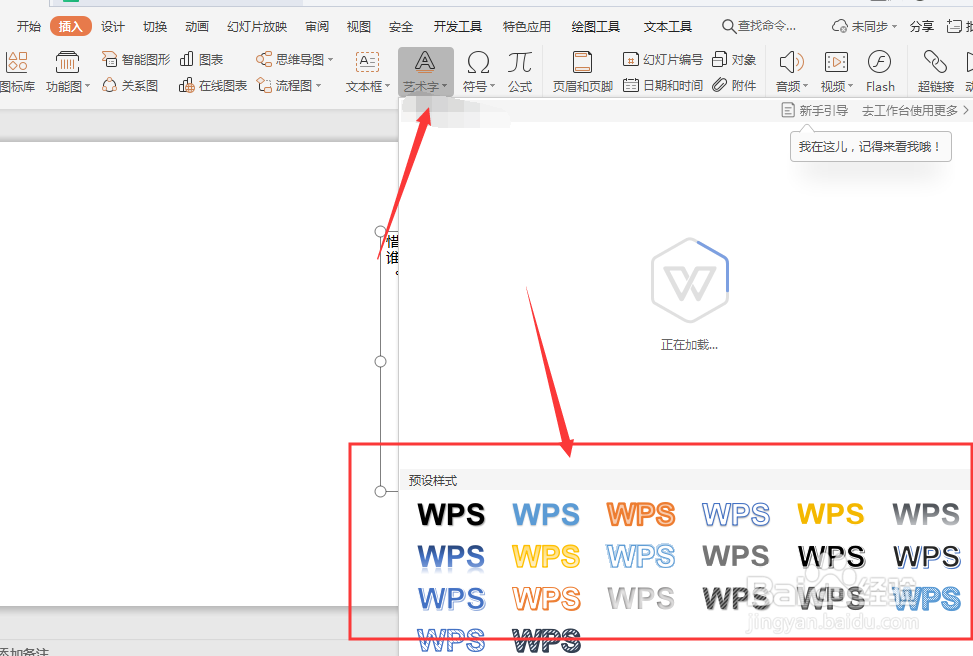Insert a 公式 equation
The width and height of the screenshot is (973, 656).
(520, 71)
